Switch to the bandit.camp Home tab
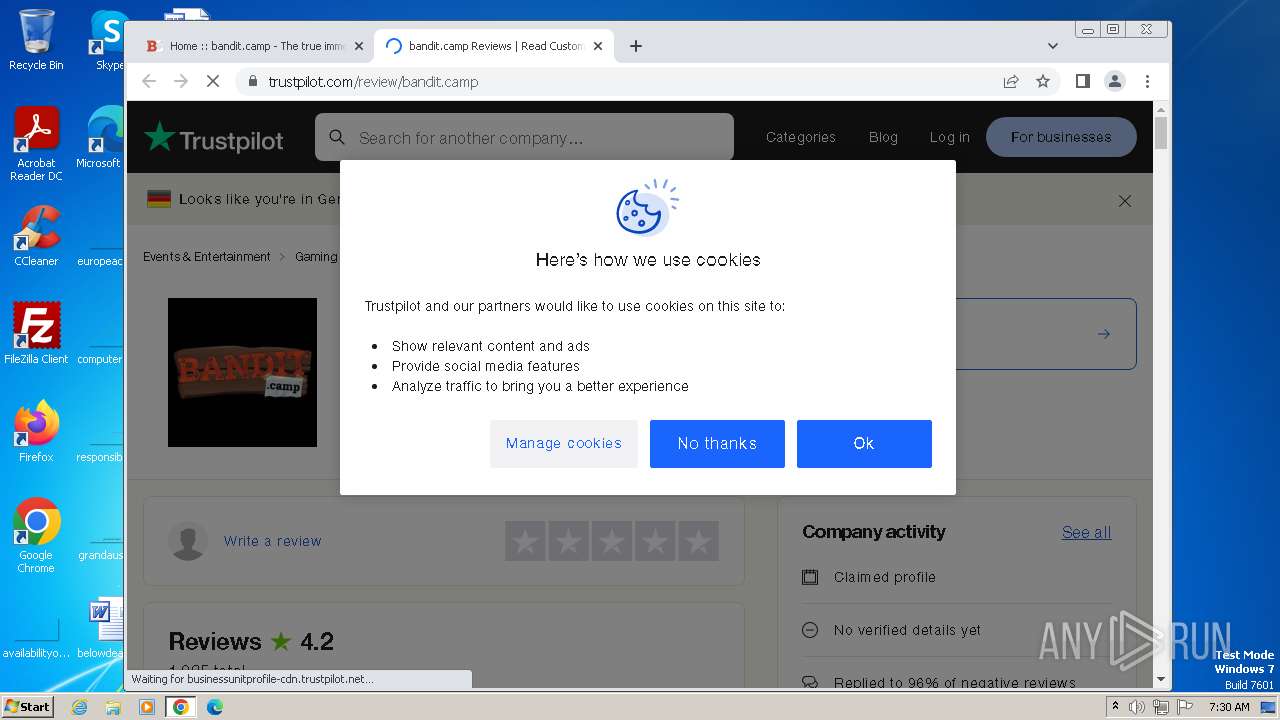Image resolution: width=1280 pixels, height=720 pixels. click(257, 46)
